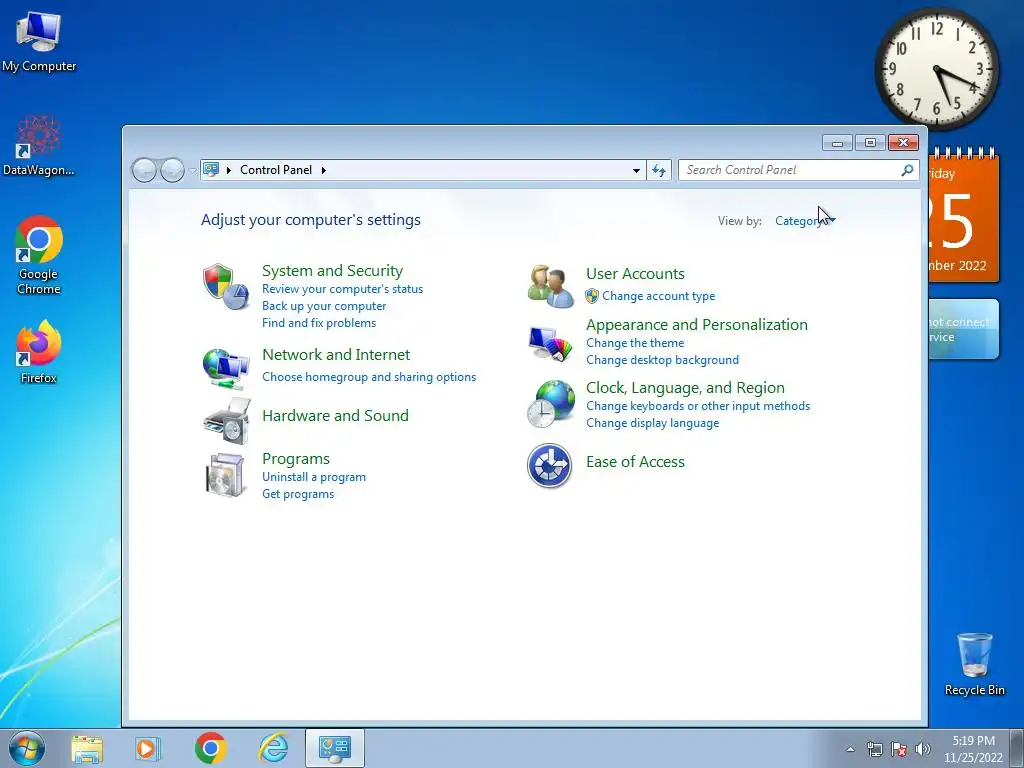Click the Network and Internet globe icon

tap(226, 369)
